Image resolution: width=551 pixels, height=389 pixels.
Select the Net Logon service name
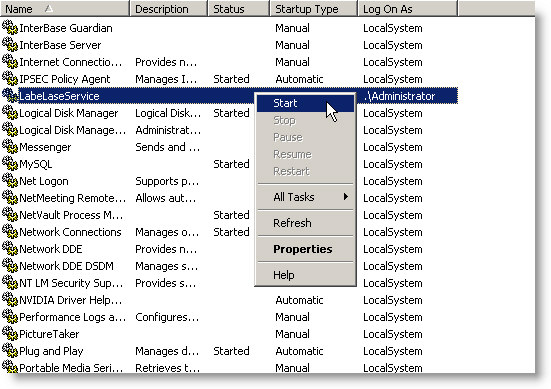[44, 181]
